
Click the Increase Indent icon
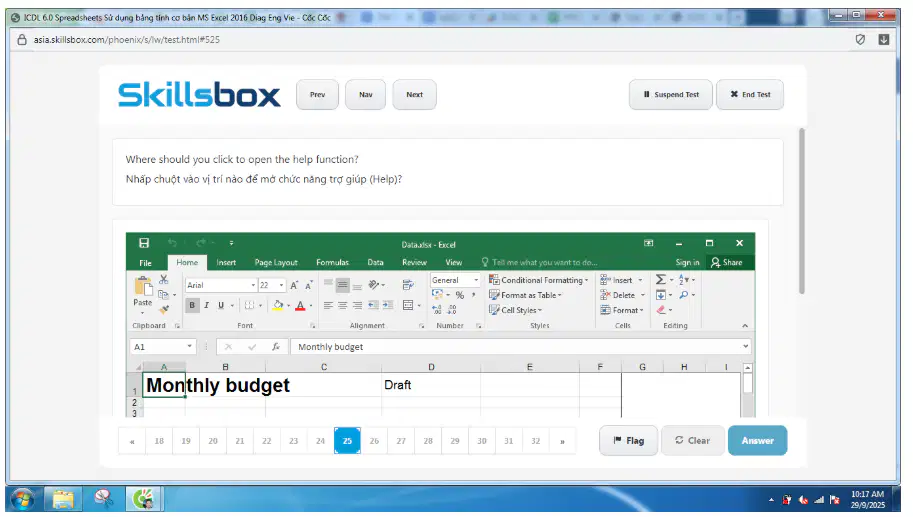click(387, 305)
